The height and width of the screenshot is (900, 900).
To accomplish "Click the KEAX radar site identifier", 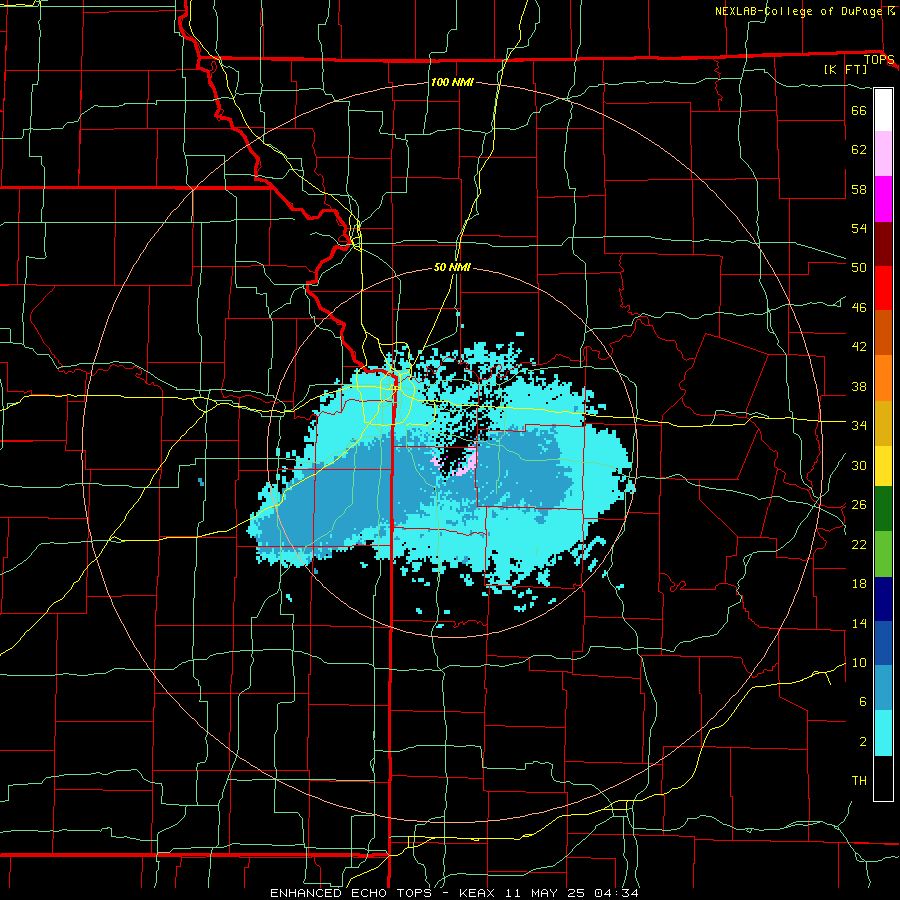I will click(x=479, y=893).
